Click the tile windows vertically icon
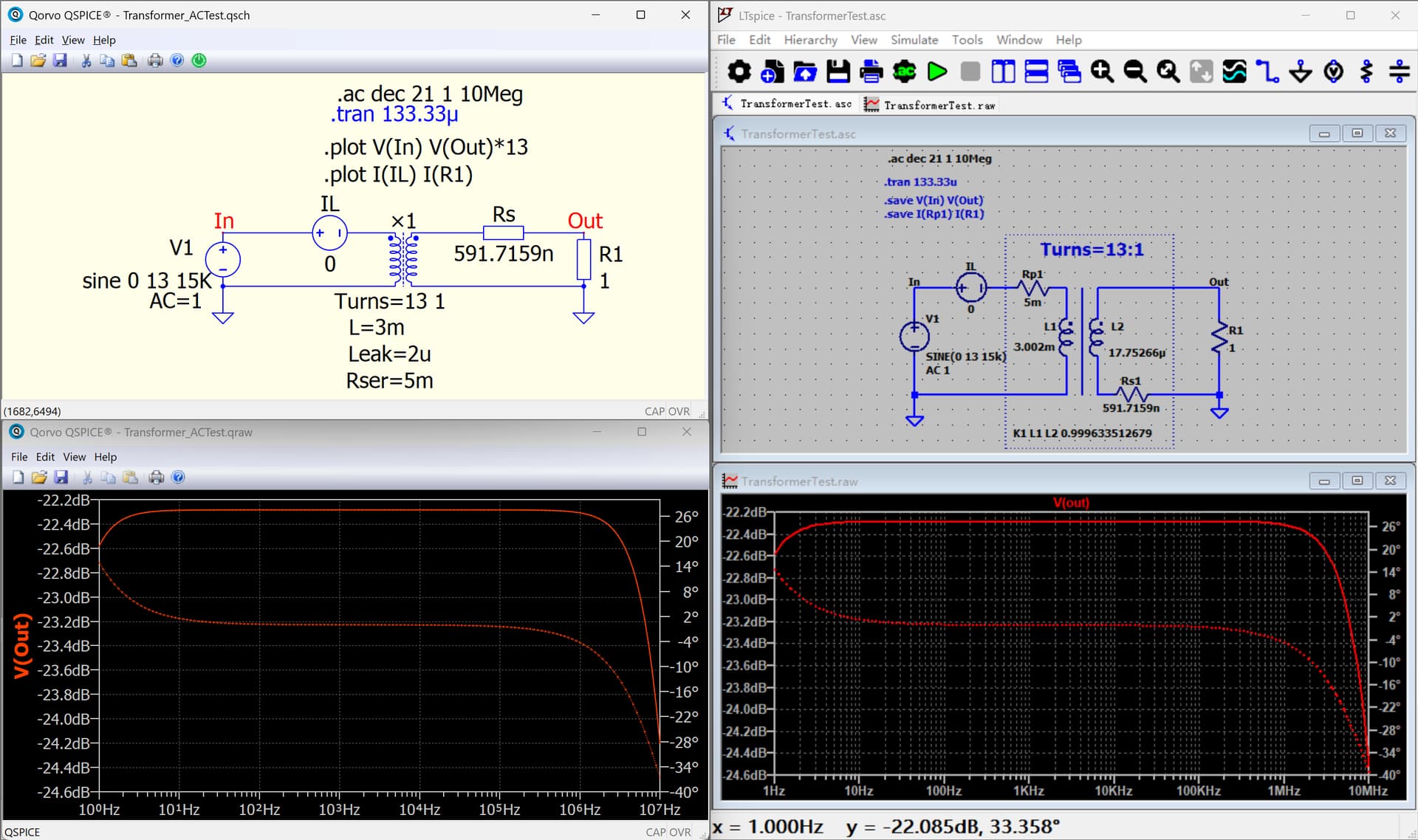The image size is (1418, 840). pyautogui.click(x=1003, y=72)
